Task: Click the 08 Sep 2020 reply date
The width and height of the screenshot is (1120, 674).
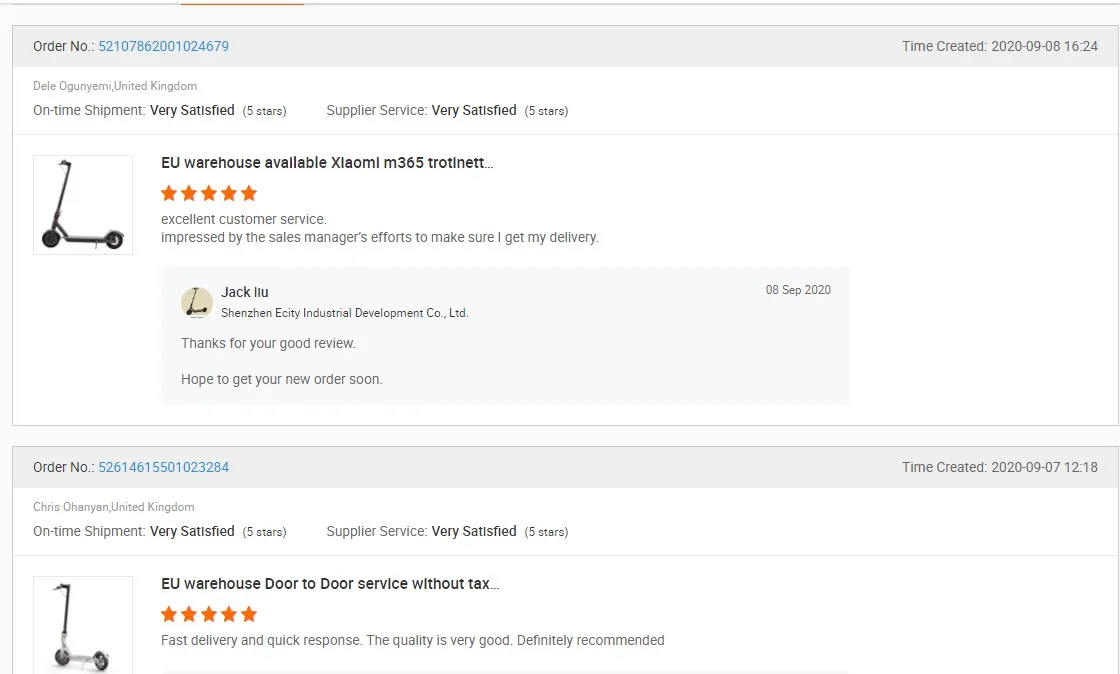Action: [x=798, y=290]
